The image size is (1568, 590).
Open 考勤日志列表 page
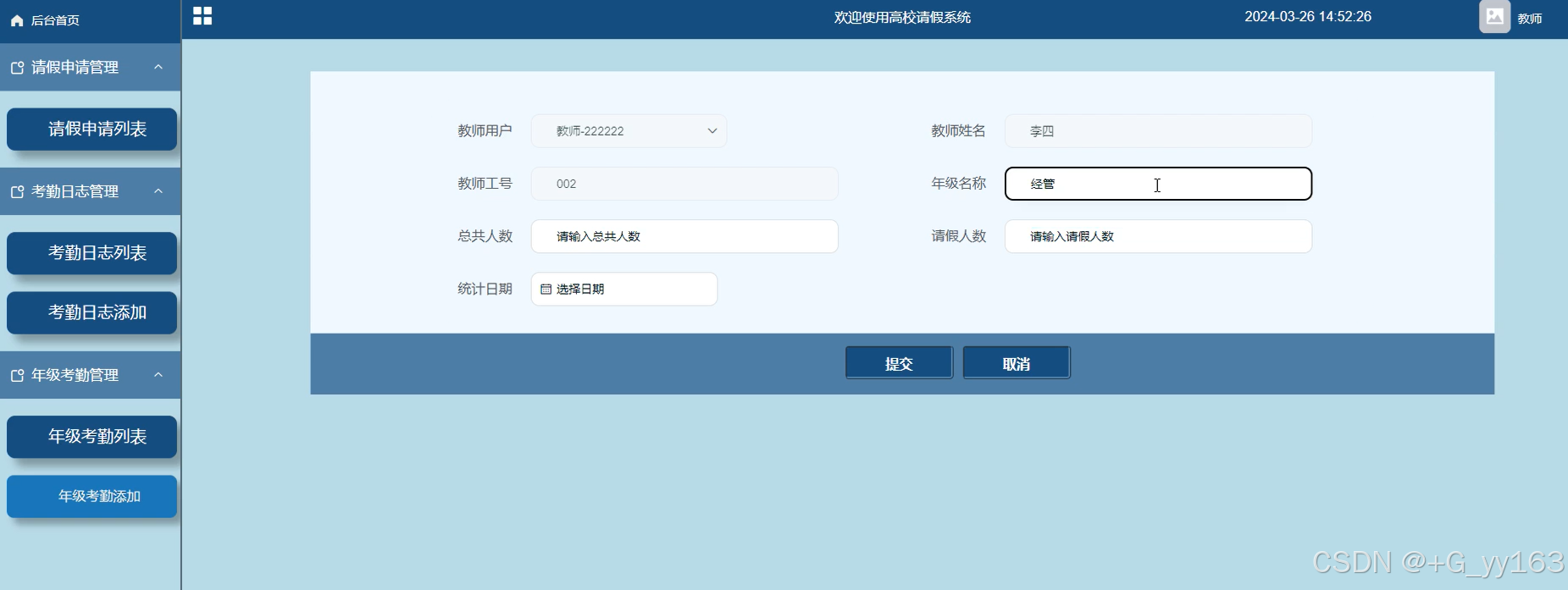pyautogui.click(x=91, y=253)
